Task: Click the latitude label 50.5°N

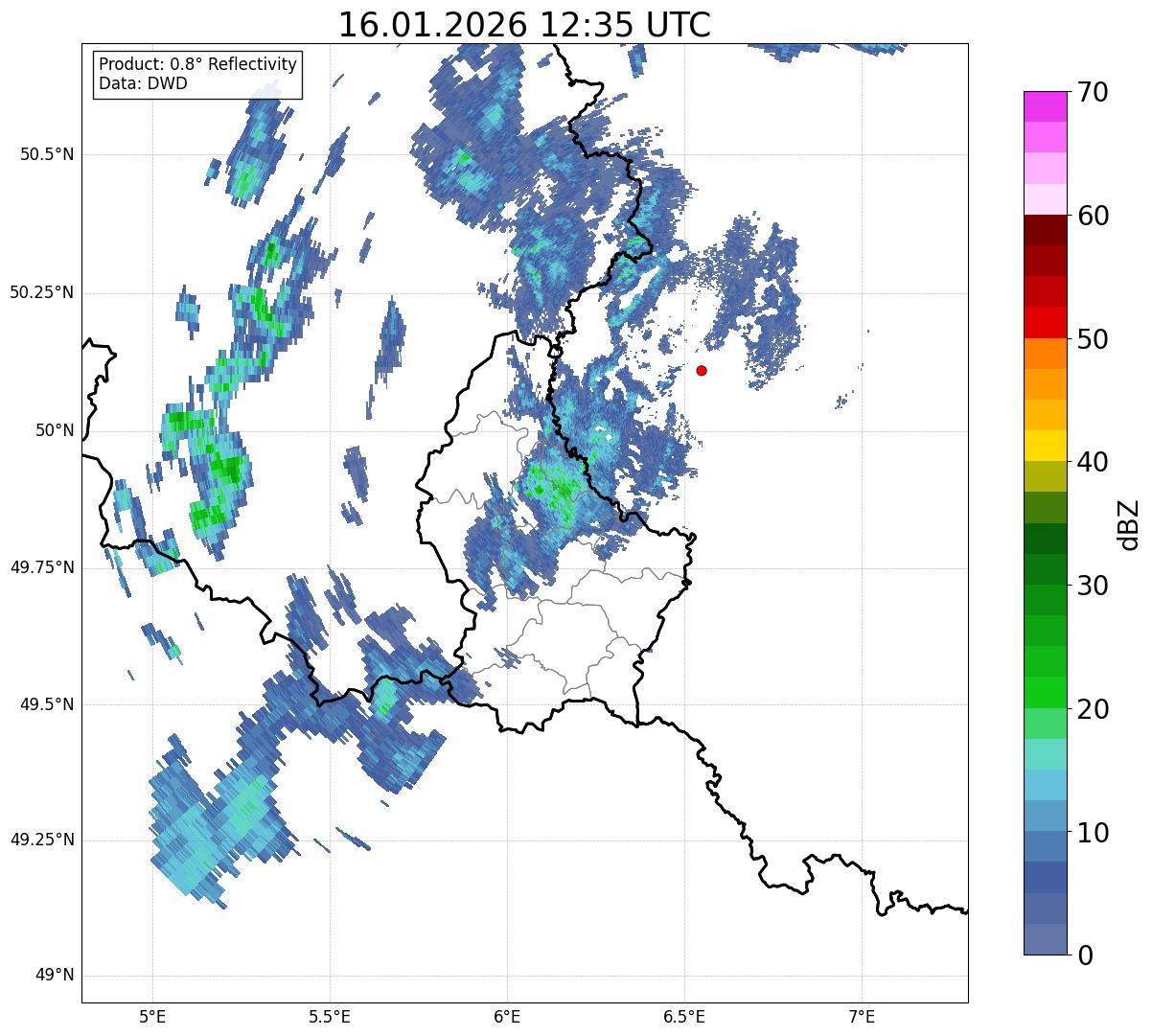Action: [48, 154]
